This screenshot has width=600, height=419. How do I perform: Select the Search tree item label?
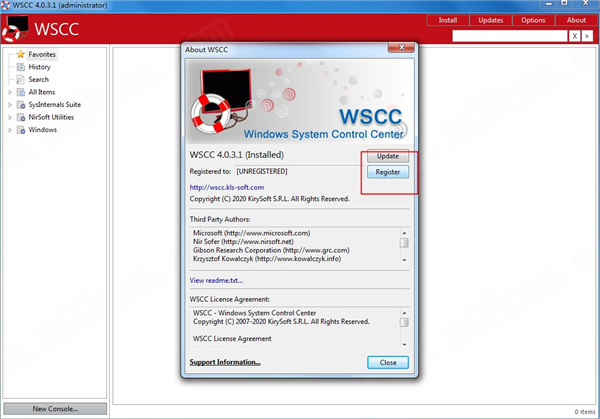click(x=39, y=80)
